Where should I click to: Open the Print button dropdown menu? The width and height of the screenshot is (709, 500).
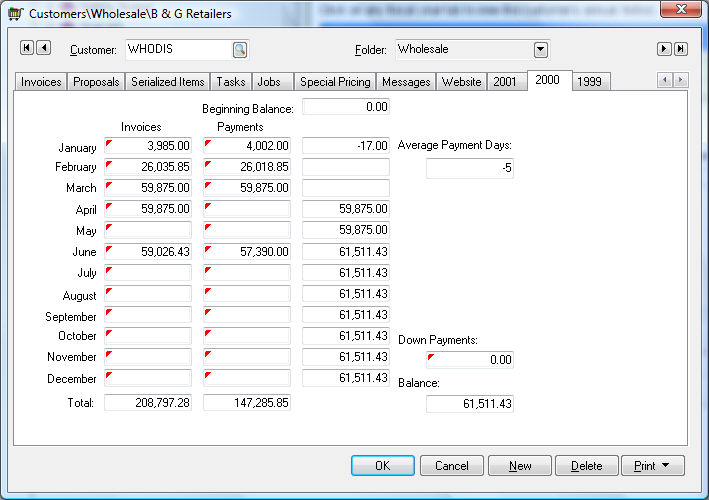[x=653, y=466]
